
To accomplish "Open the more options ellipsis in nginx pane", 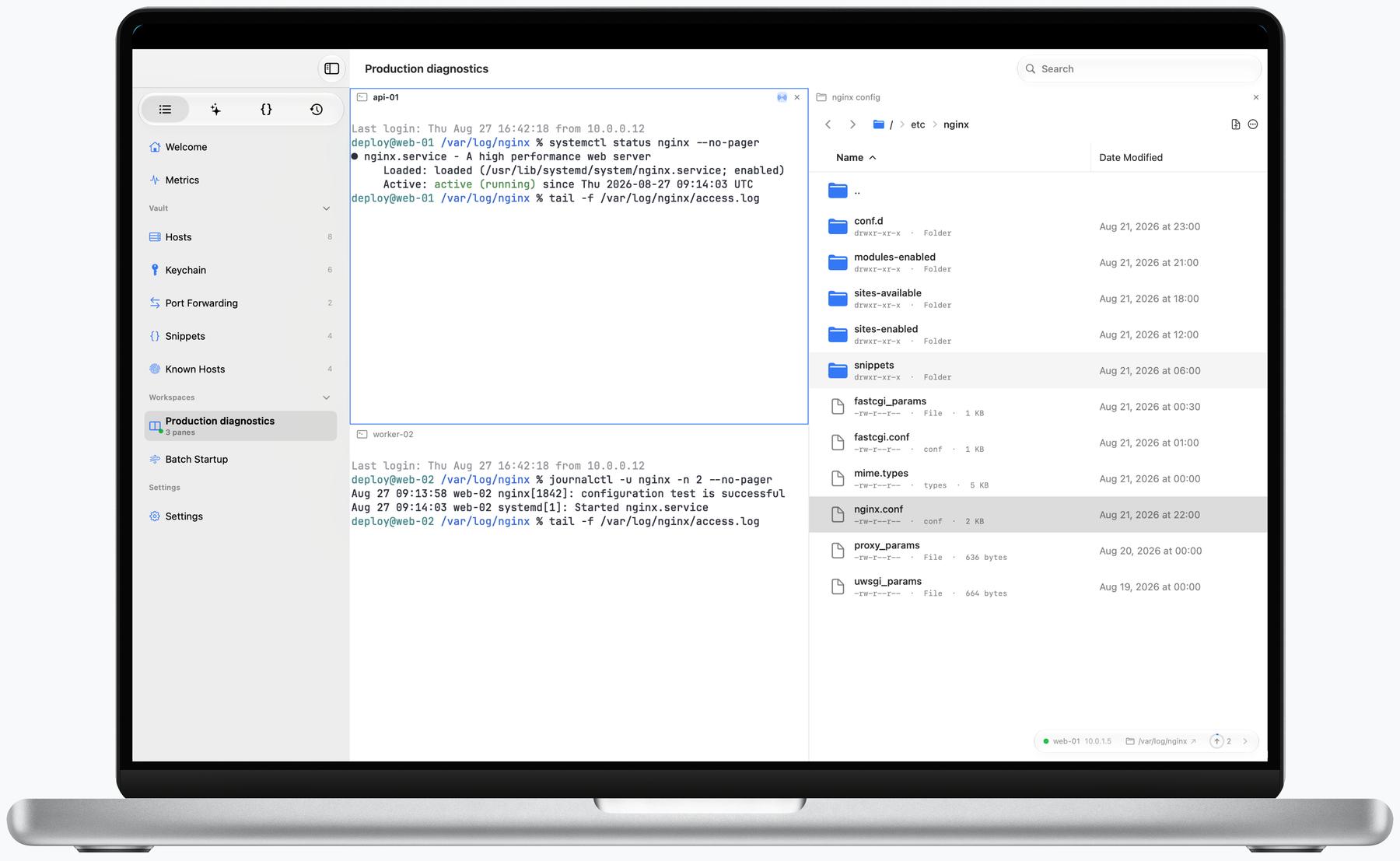I will (x=1253, y=124).
